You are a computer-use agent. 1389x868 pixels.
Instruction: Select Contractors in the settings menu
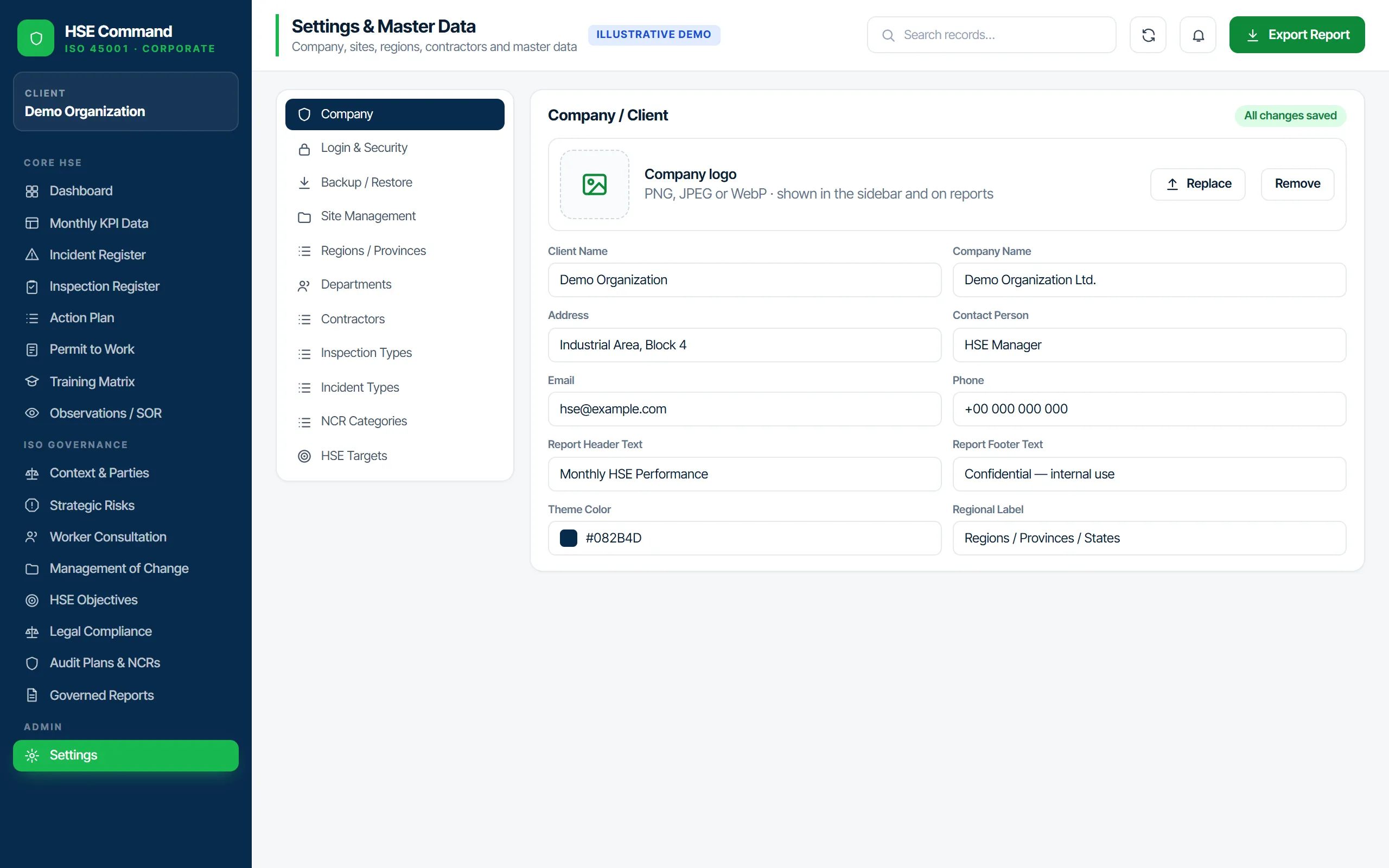pos(395,319)
